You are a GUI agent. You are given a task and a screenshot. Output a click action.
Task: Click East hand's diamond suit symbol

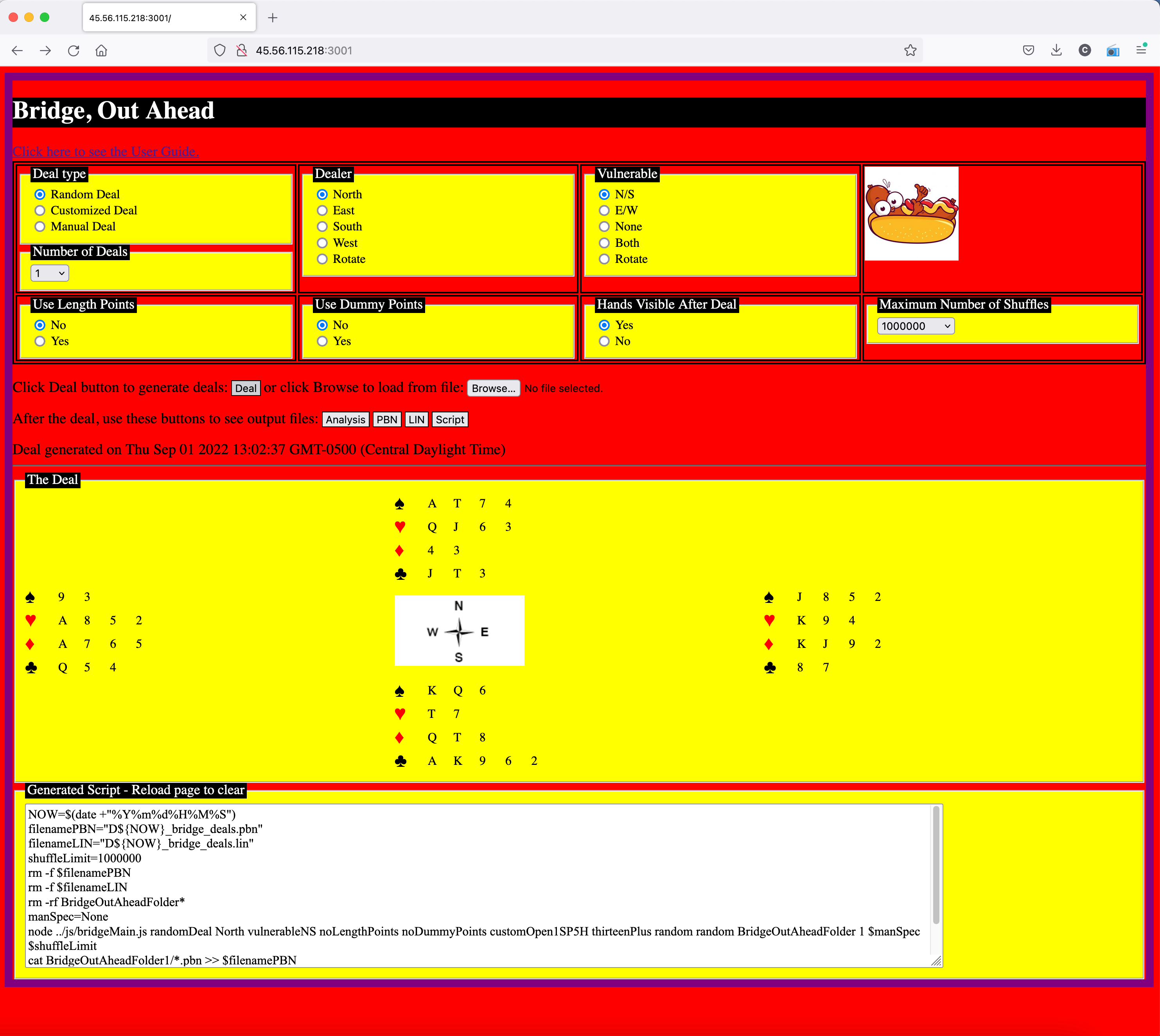(x=769, y=644)
